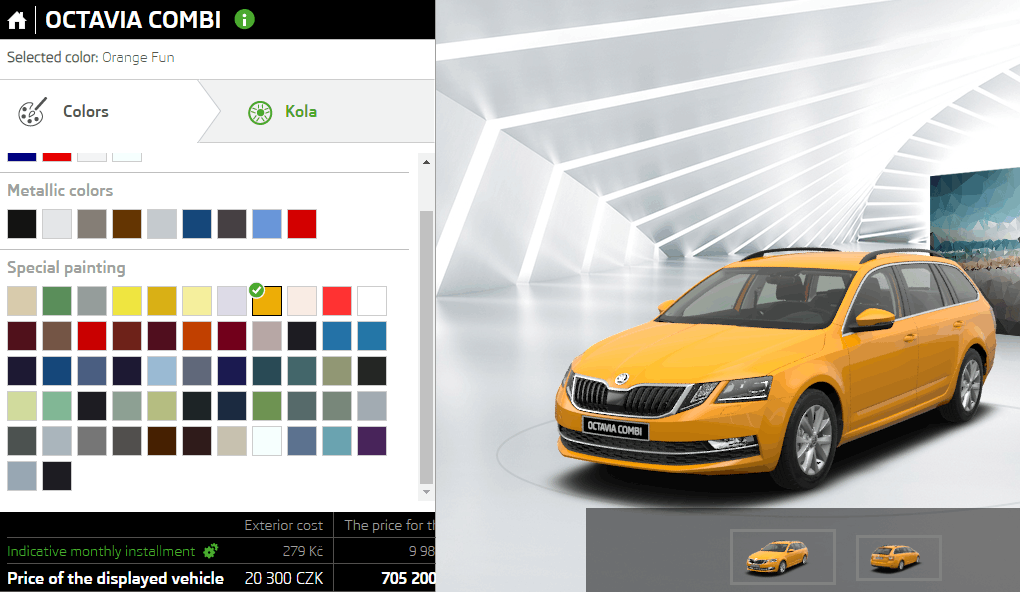This screenshot has width=1020, height=592.
Task: Choose the bright yellow special painting swatch
Action: tap(127, 301)
